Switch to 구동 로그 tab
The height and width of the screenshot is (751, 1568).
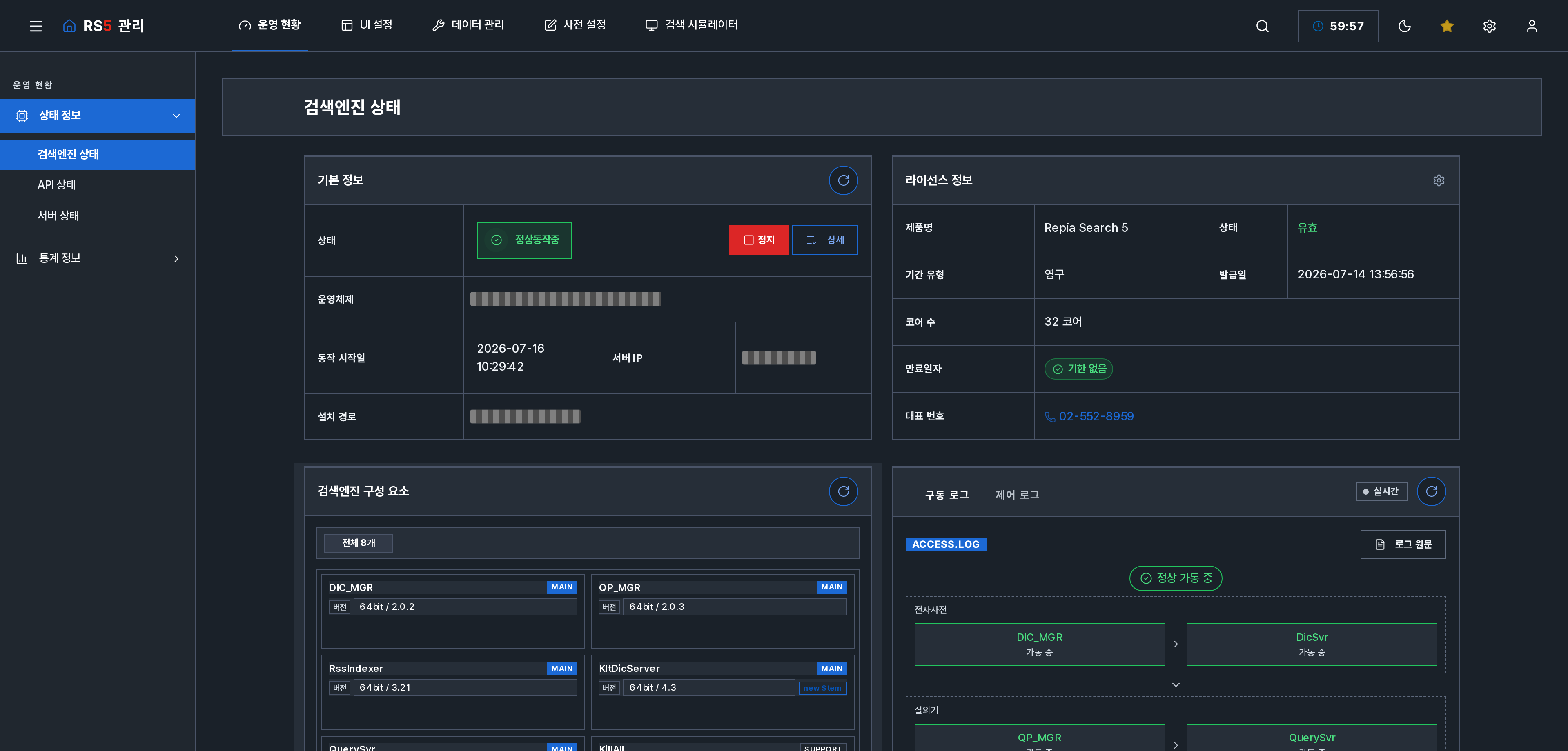point(947,495)
